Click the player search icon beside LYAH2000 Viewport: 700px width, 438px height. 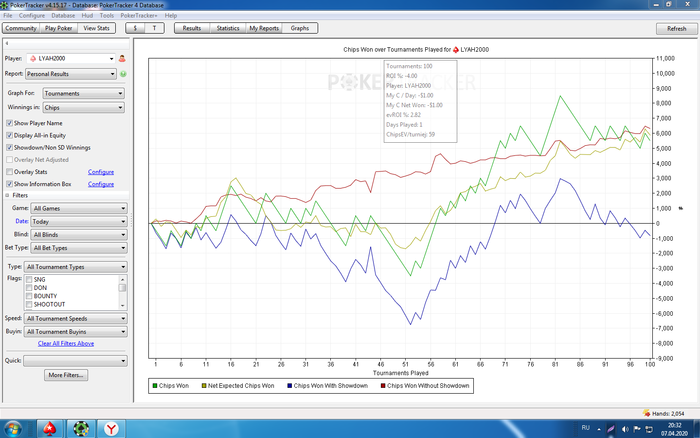pyautogui.click(x=122, y=59)
